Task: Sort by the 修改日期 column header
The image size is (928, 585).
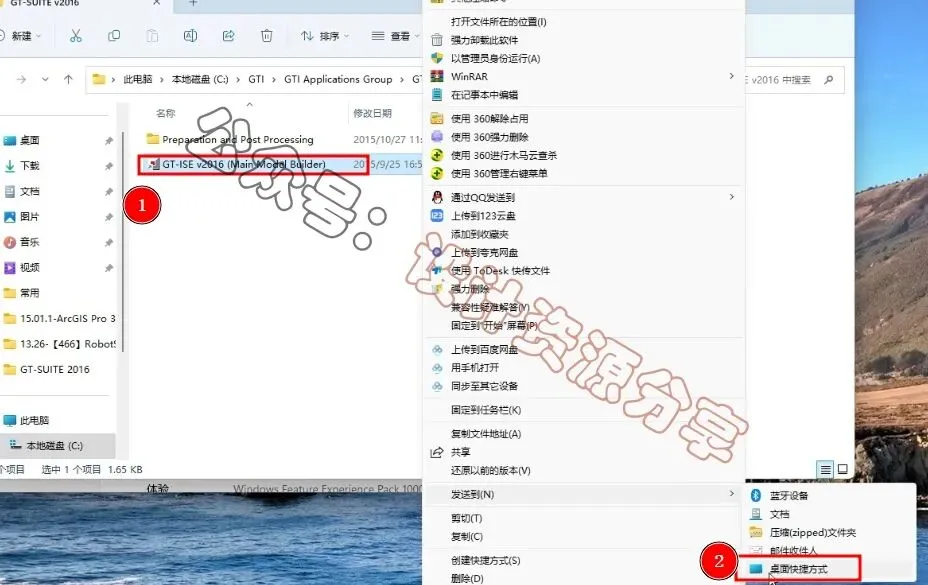Action: [x=372, y=113]
